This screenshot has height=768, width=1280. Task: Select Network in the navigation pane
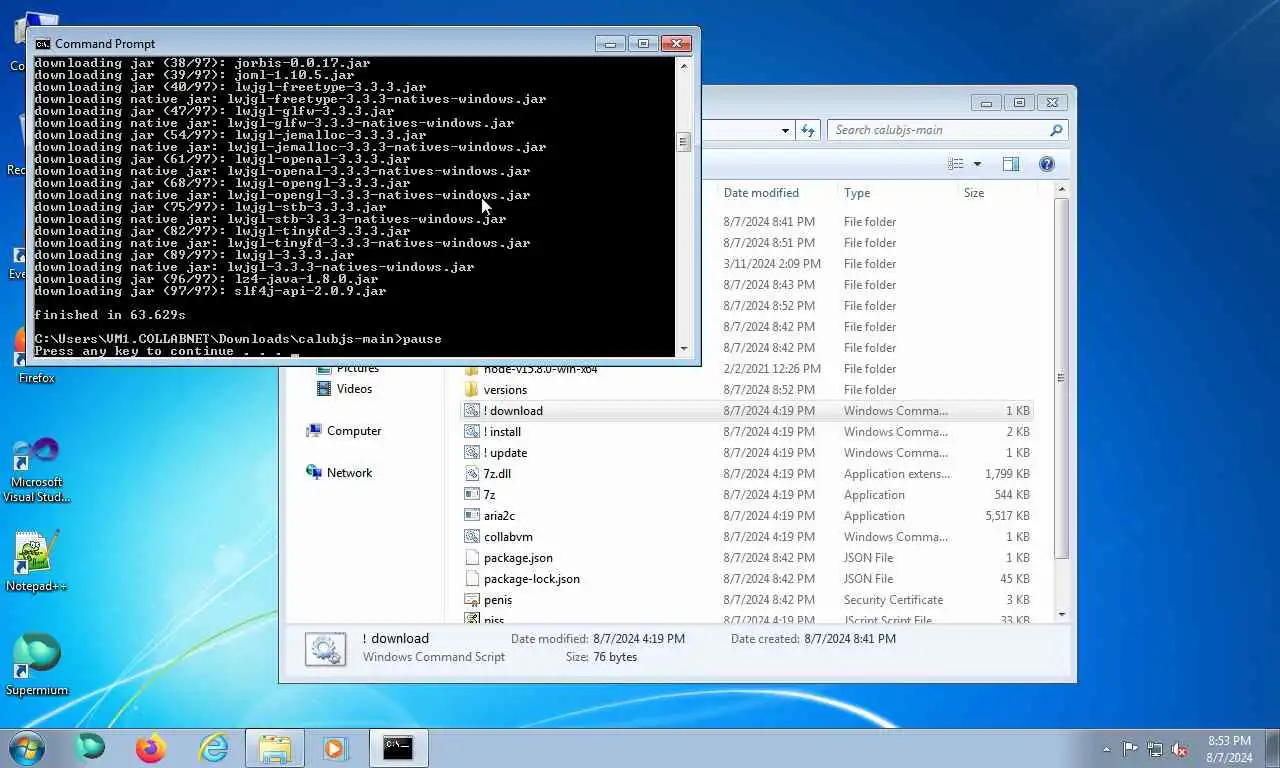[x=349, y=473]
